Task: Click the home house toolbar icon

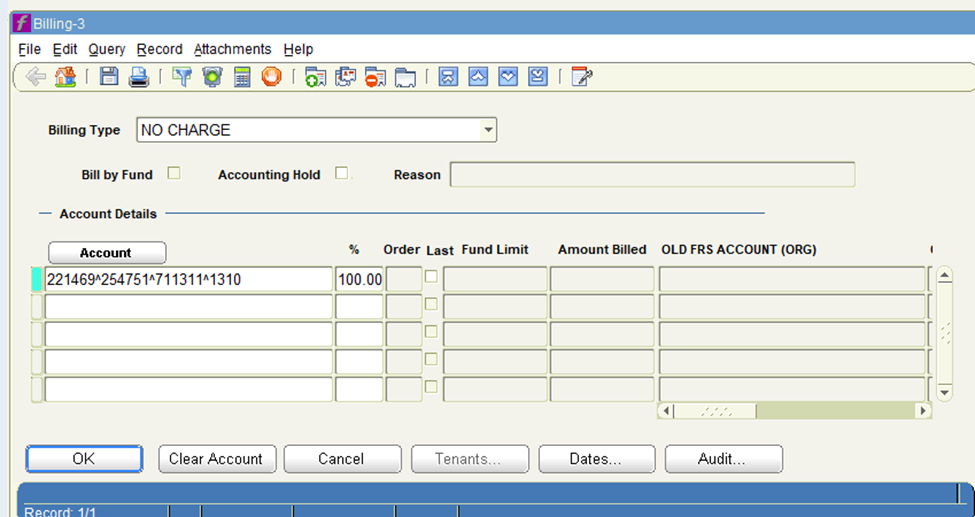Action: [x=65, y=77]
